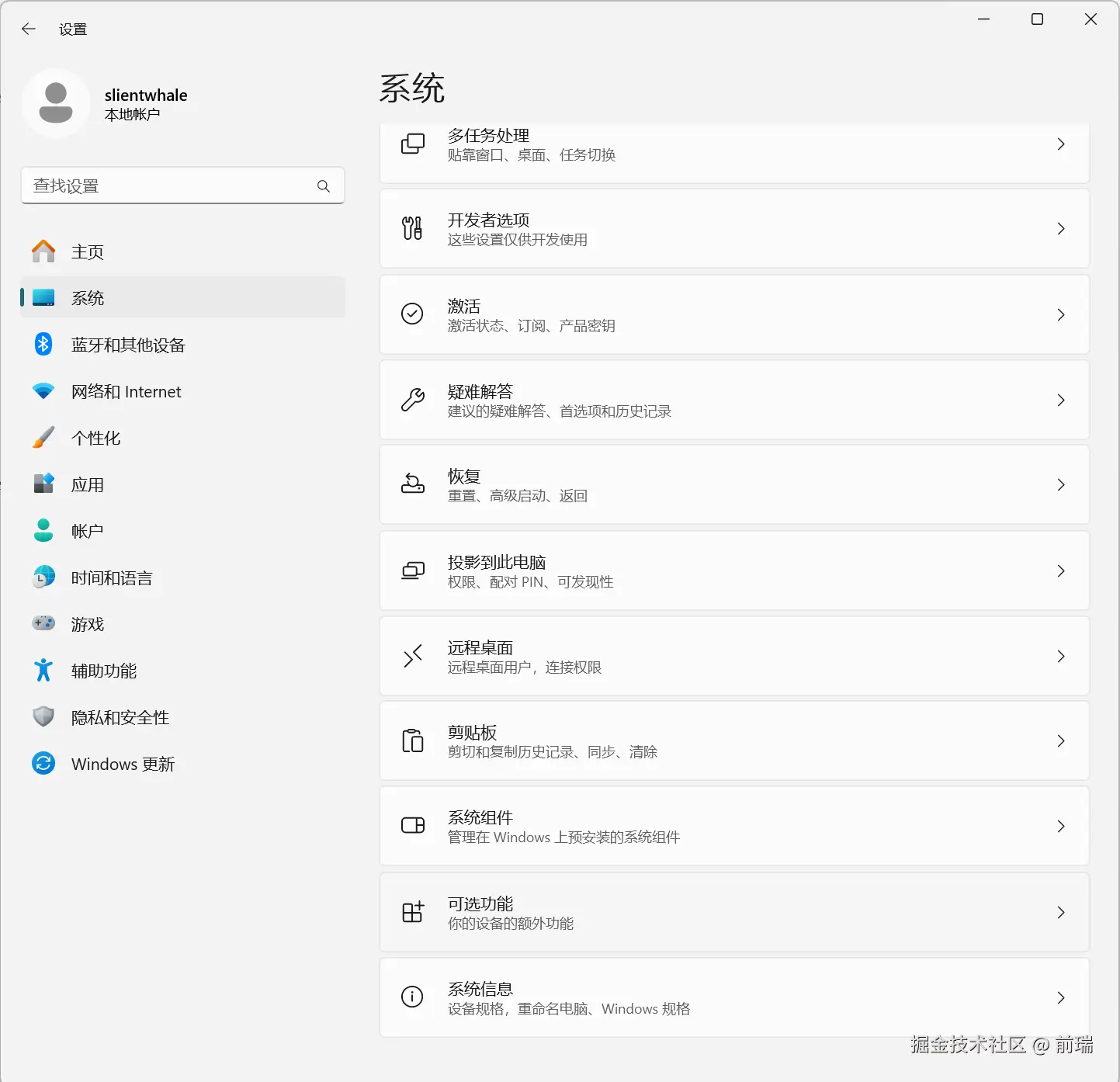The image size is (1120, 1082).
Task: Open 疑难解答 using its right chevron
Action: pyautogui.click(x=1061, y=400)
